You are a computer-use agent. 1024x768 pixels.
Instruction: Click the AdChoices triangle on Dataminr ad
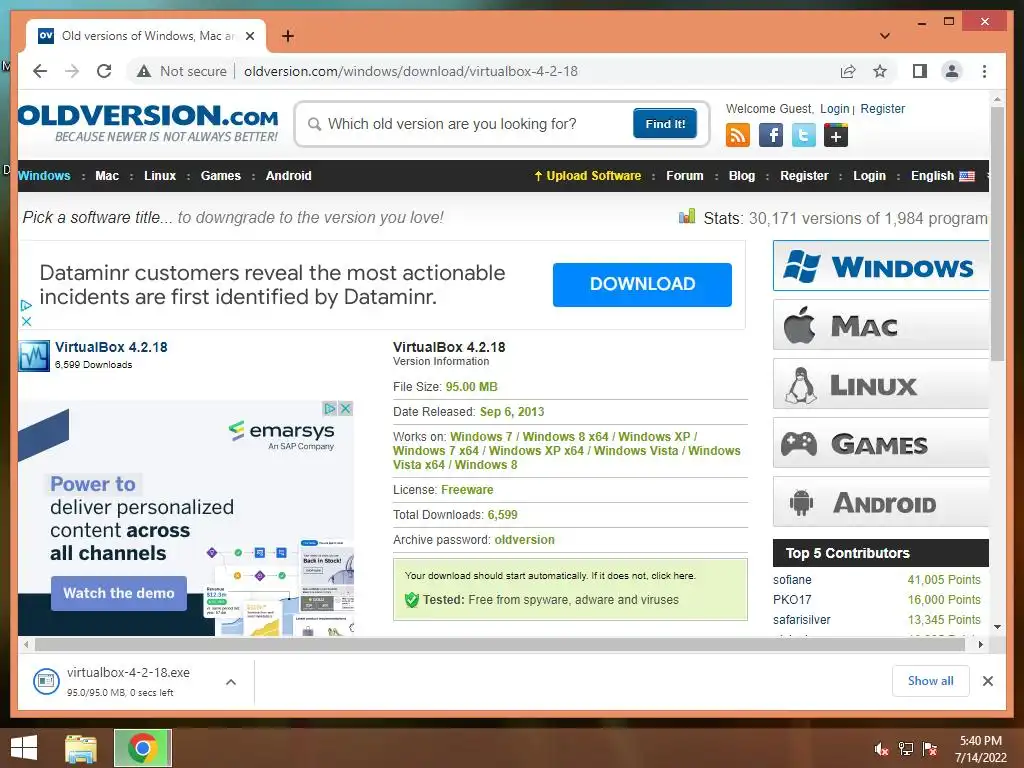tap(26, 305)
